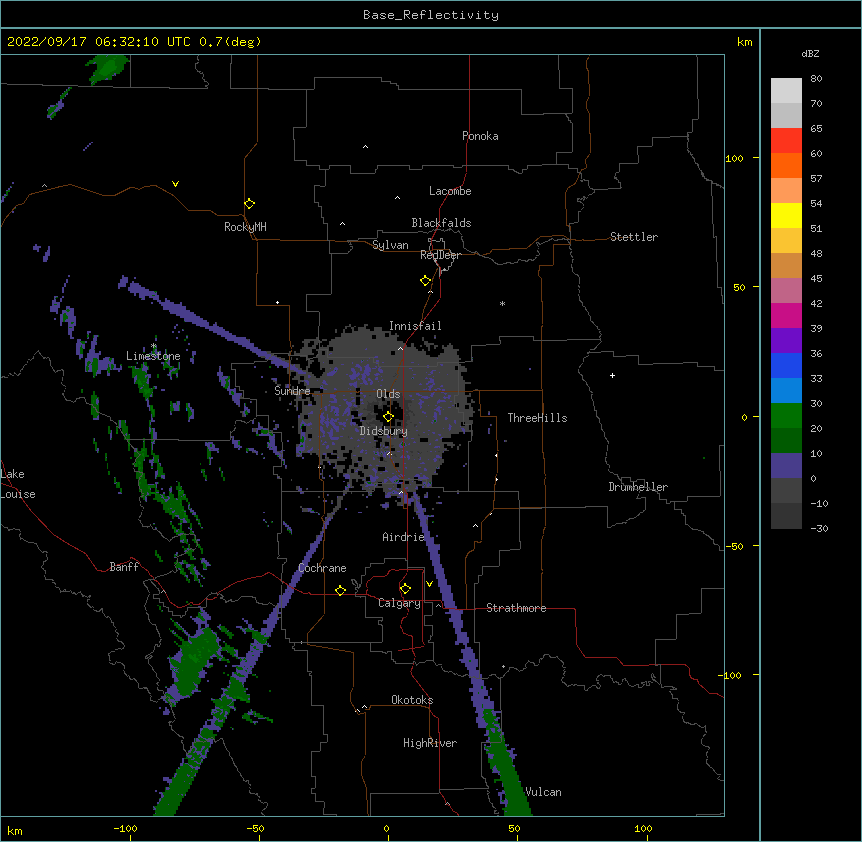Click the Lake Louise label
The width and height of the screenshot is (862, 842).
[18, 484]
